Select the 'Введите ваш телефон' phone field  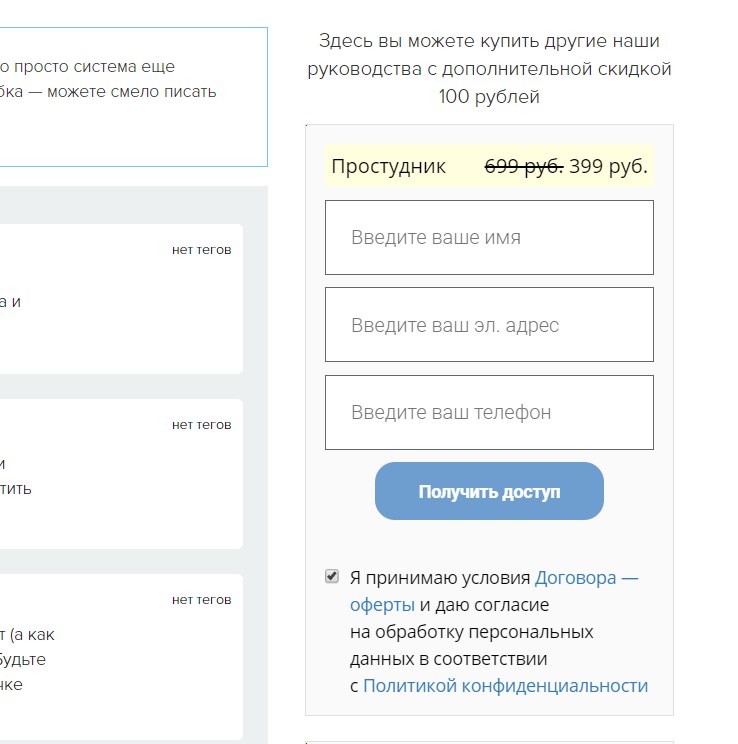click(489, 412)
